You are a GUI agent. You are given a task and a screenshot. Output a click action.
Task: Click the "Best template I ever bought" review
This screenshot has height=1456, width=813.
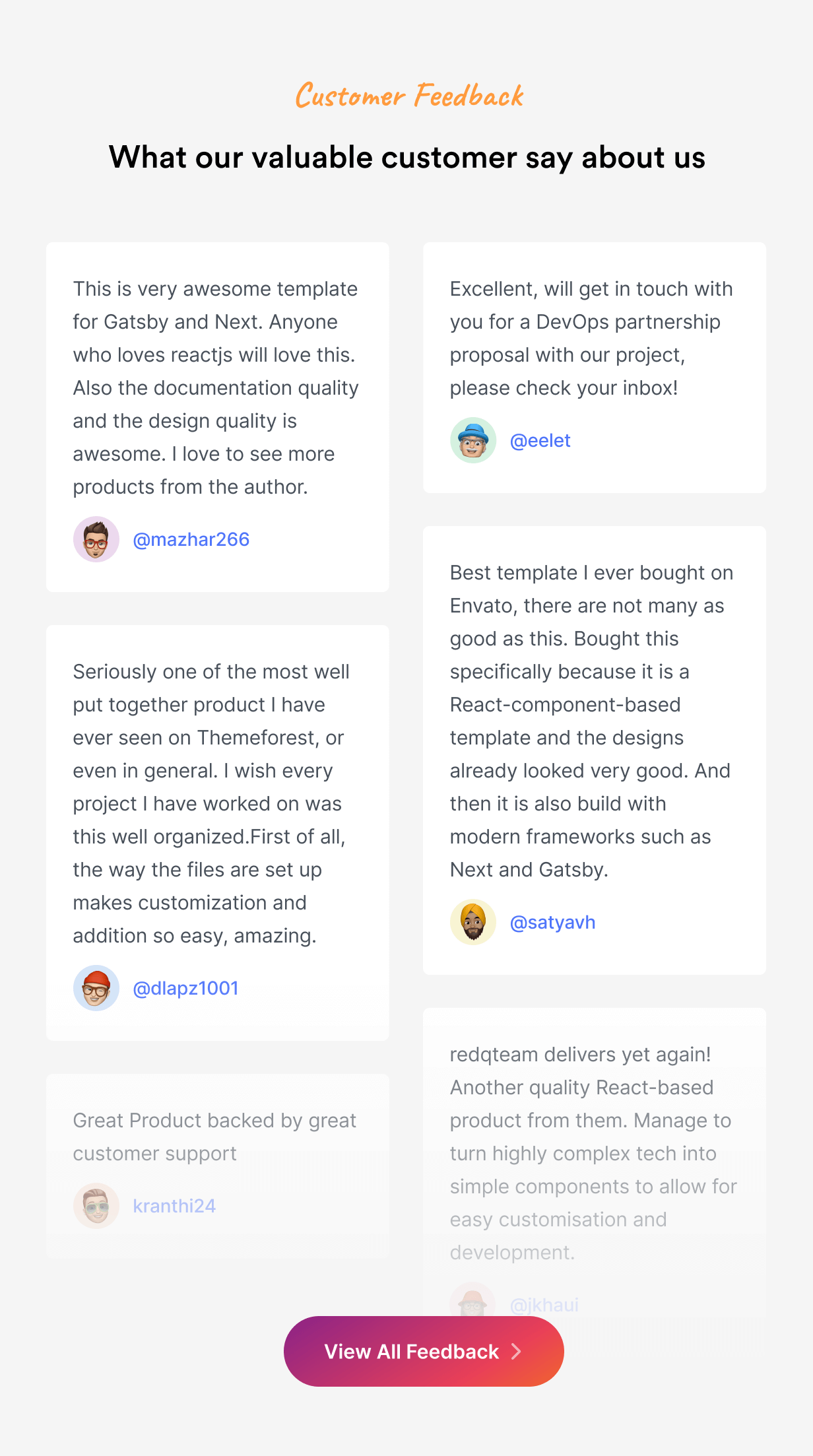click(591, 721)
